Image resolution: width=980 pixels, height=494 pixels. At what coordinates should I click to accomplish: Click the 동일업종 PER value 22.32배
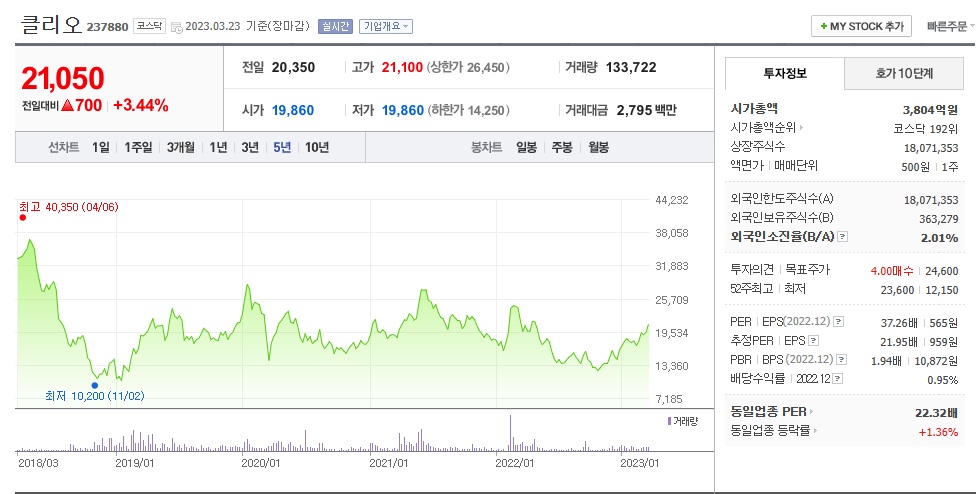pos(936,413)
